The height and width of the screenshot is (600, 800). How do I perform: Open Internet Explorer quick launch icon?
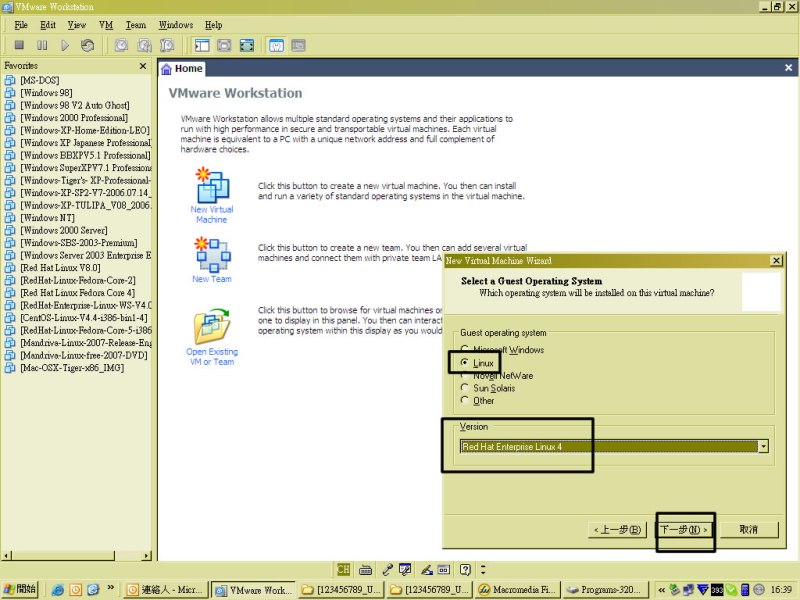click(x=58, y=590)
